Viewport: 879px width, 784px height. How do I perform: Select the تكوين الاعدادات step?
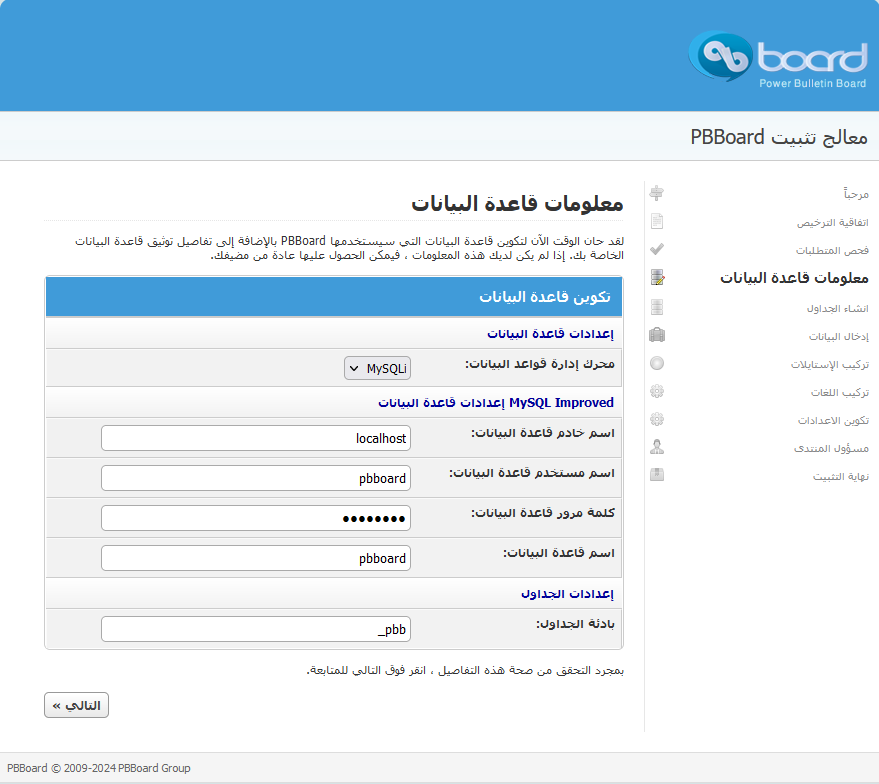(833, 421)
